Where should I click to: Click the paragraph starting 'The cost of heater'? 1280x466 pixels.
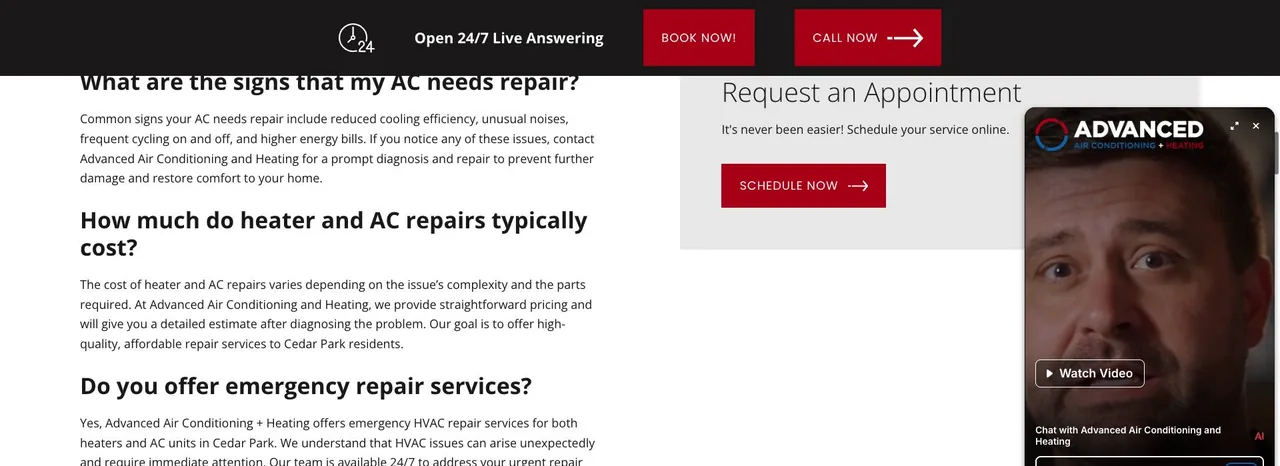coord(336,314)
